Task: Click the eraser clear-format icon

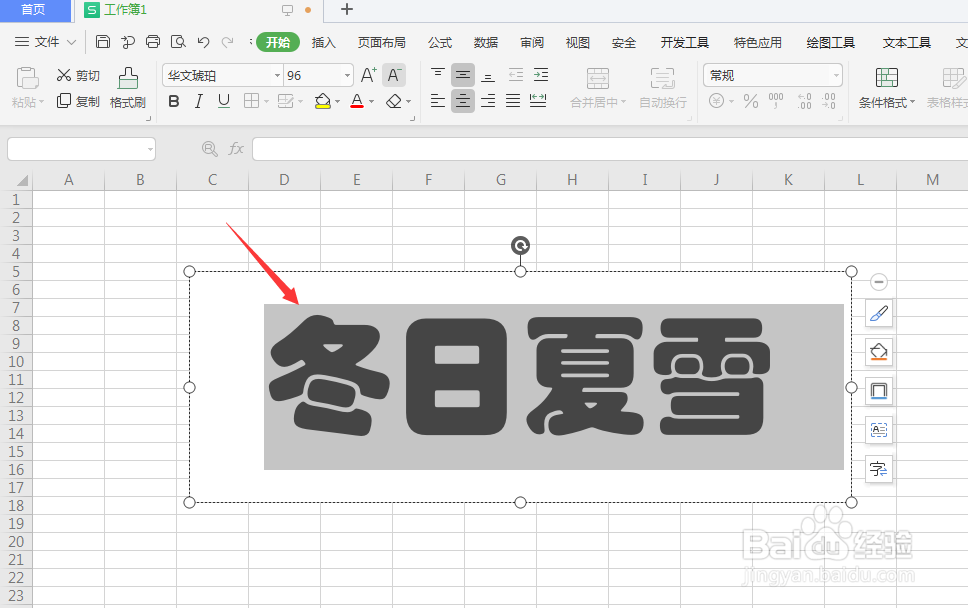Action: coord(394,101)
